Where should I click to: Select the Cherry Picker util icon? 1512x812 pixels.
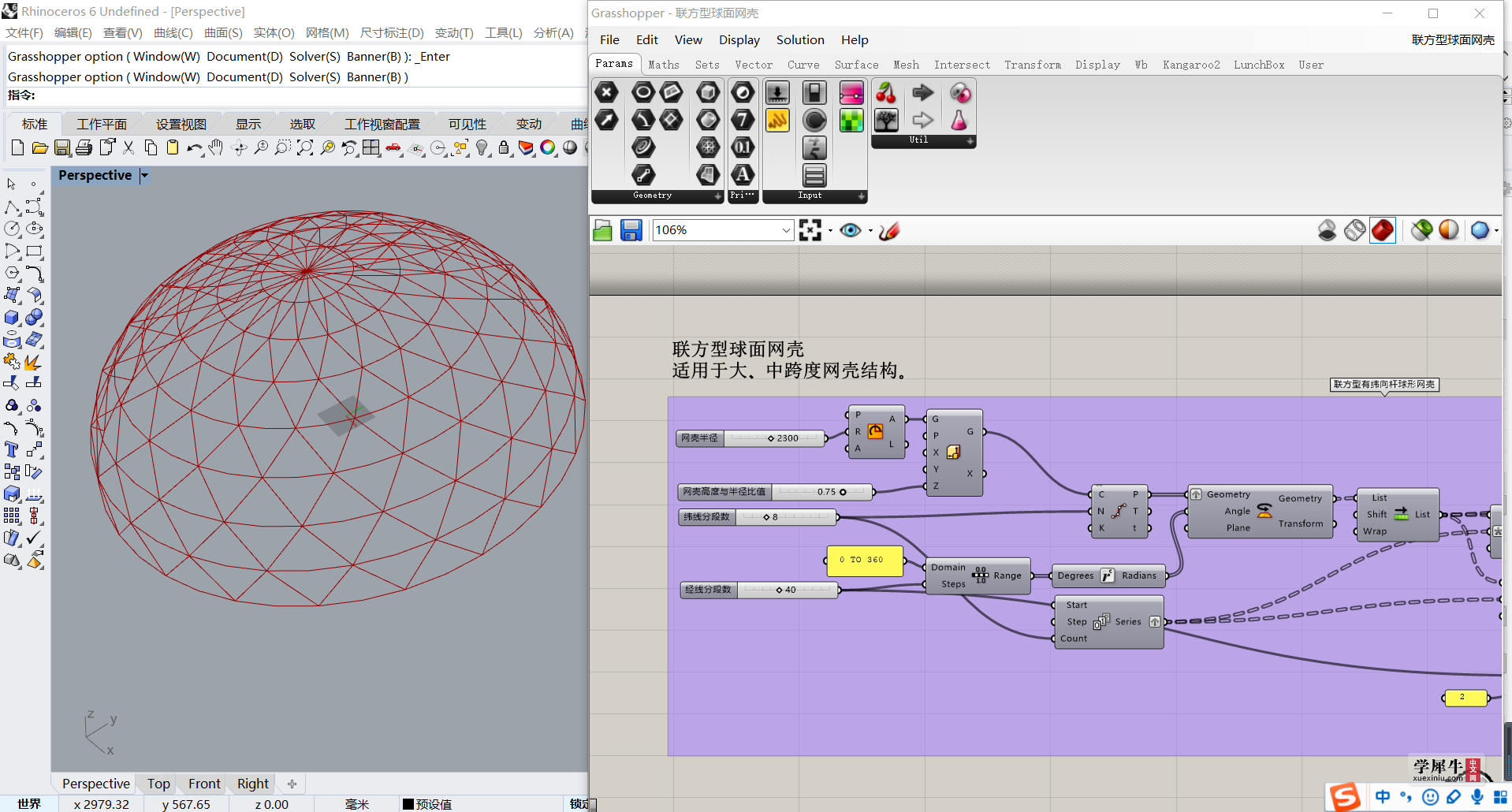[886, 93]
